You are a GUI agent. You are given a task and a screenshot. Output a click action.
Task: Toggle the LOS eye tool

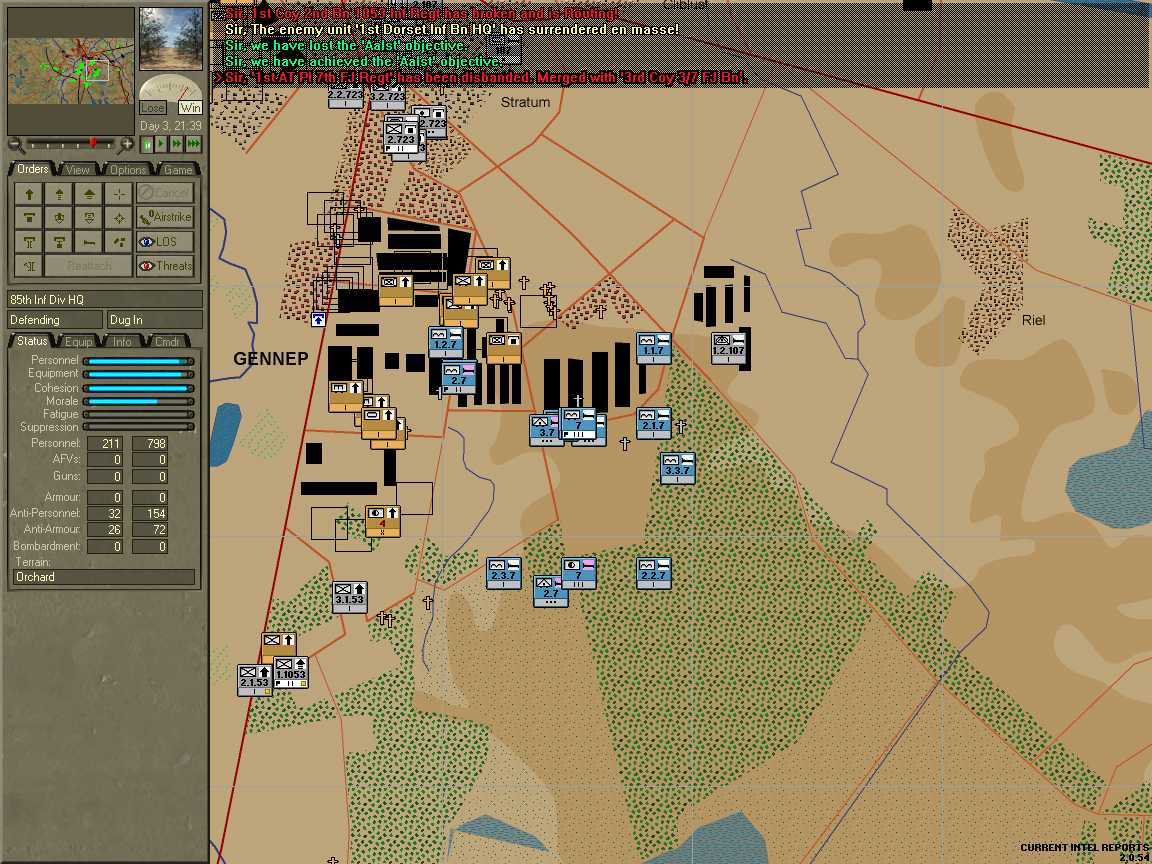click(165, 242)
